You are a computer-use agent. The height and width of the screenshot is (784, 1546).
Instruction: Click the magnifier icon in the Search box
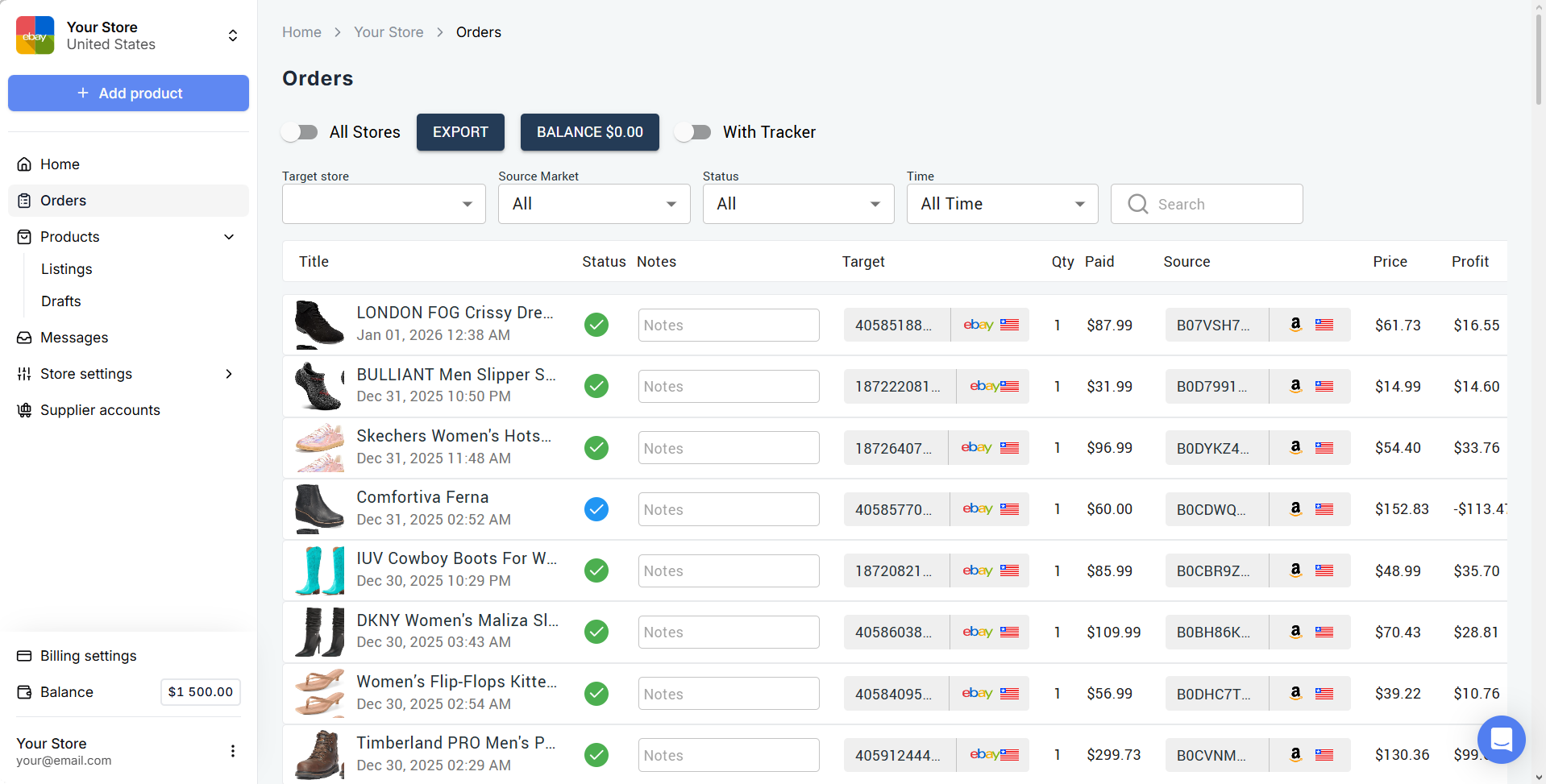[x=1137, y=204]
